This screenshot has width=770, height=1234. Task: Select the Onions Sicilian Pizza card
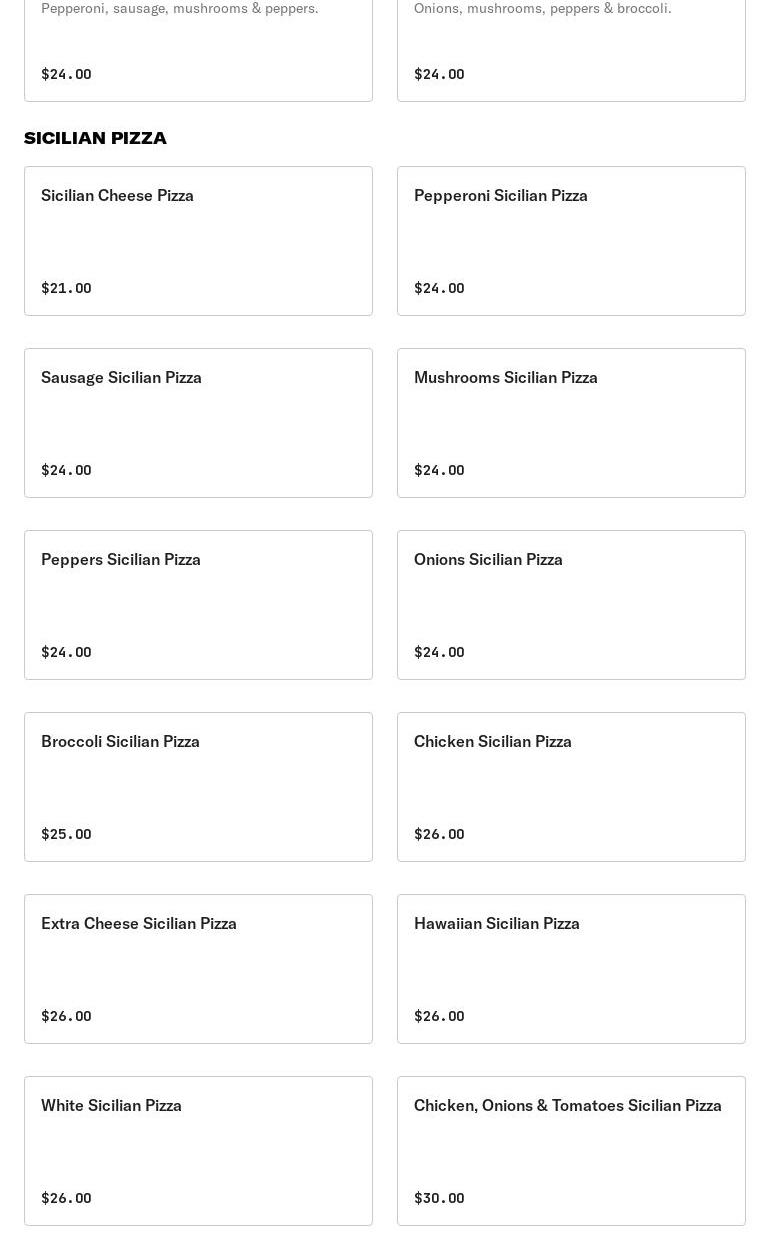[571, 605]
